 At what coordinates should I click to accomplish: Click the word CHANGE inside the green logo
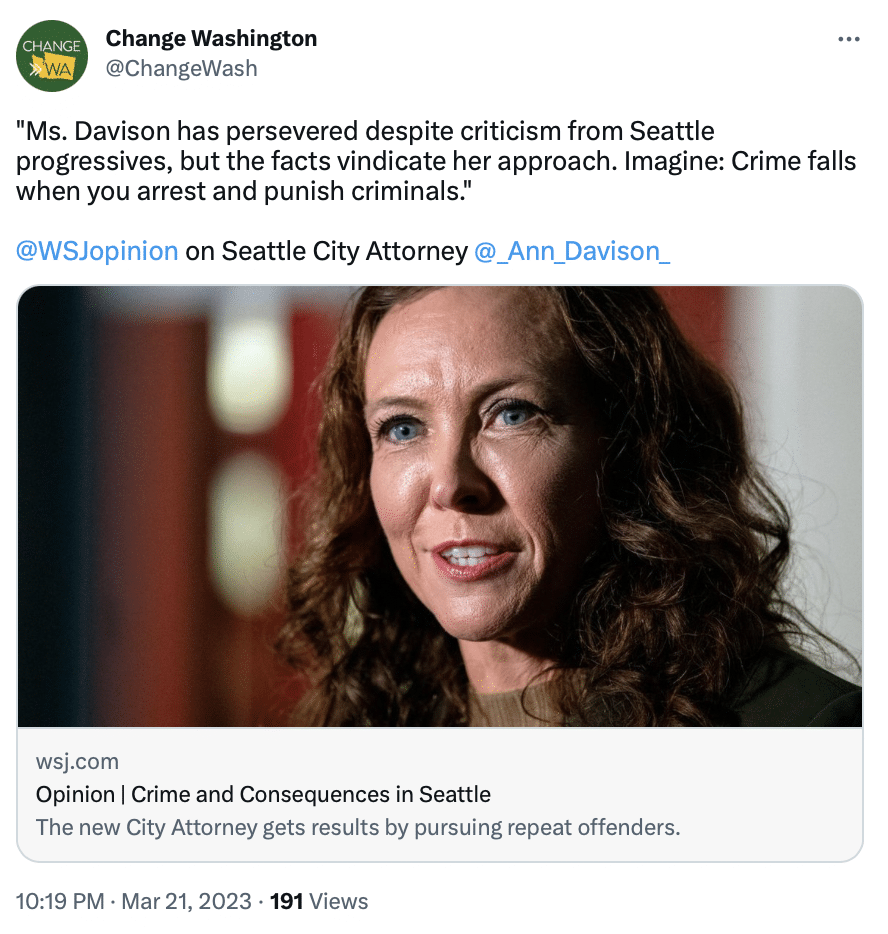[51, 46]
